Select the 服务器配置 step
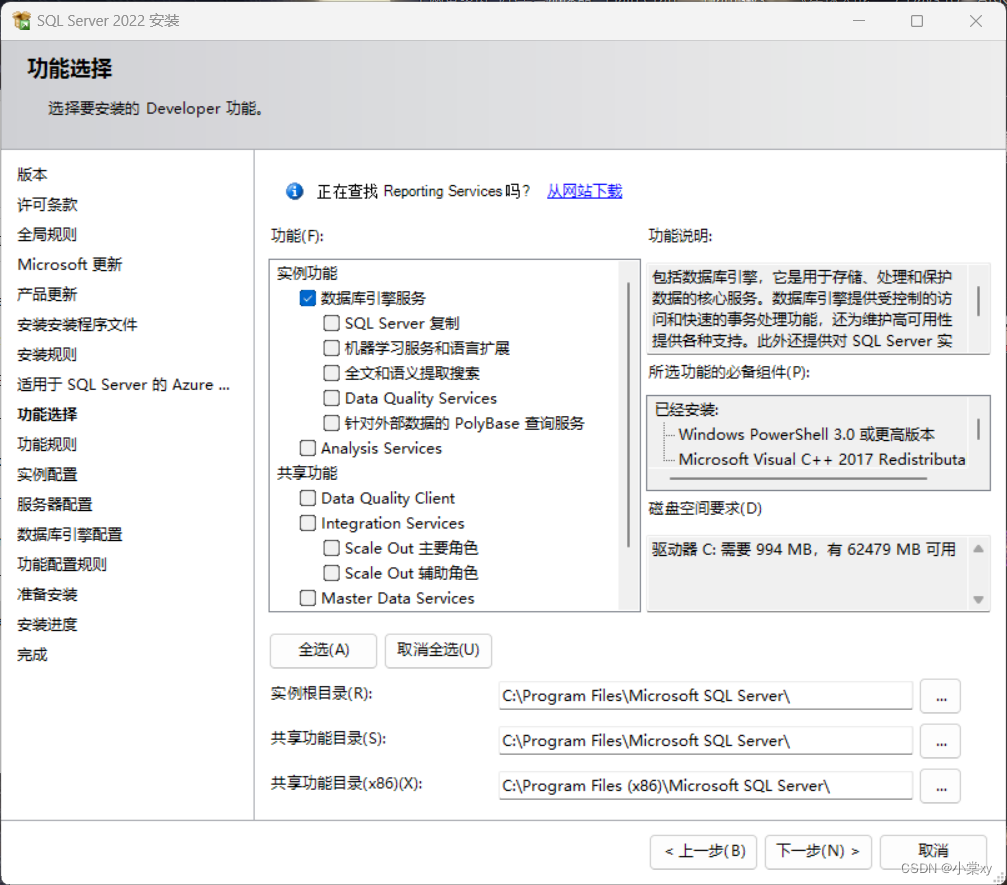The height and width of the screenshot is (885, 1007). [x=55, y=505]
